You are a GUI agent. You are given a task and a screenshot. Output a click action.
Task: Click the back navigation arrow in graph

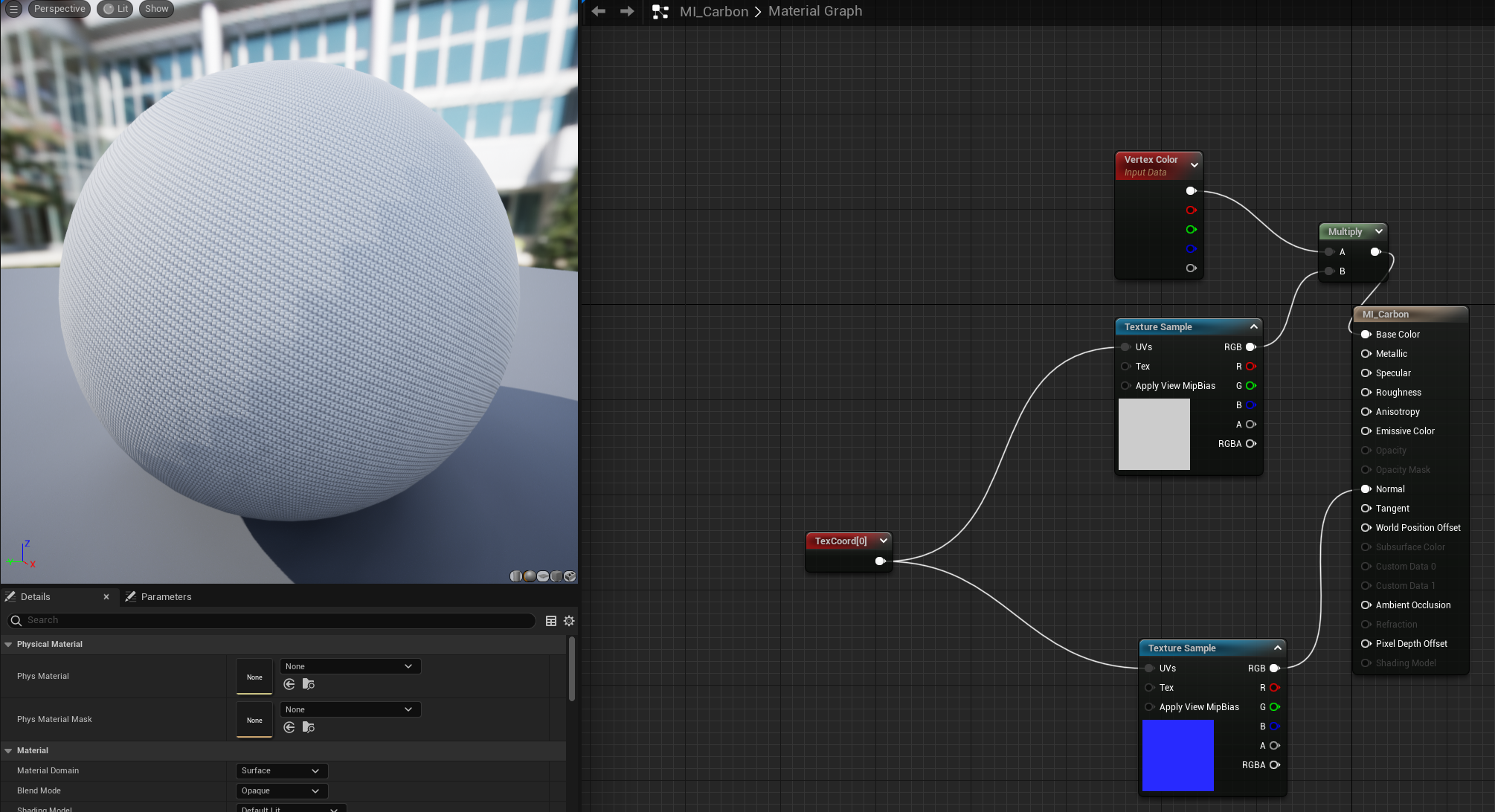click(x=599, y=11)
